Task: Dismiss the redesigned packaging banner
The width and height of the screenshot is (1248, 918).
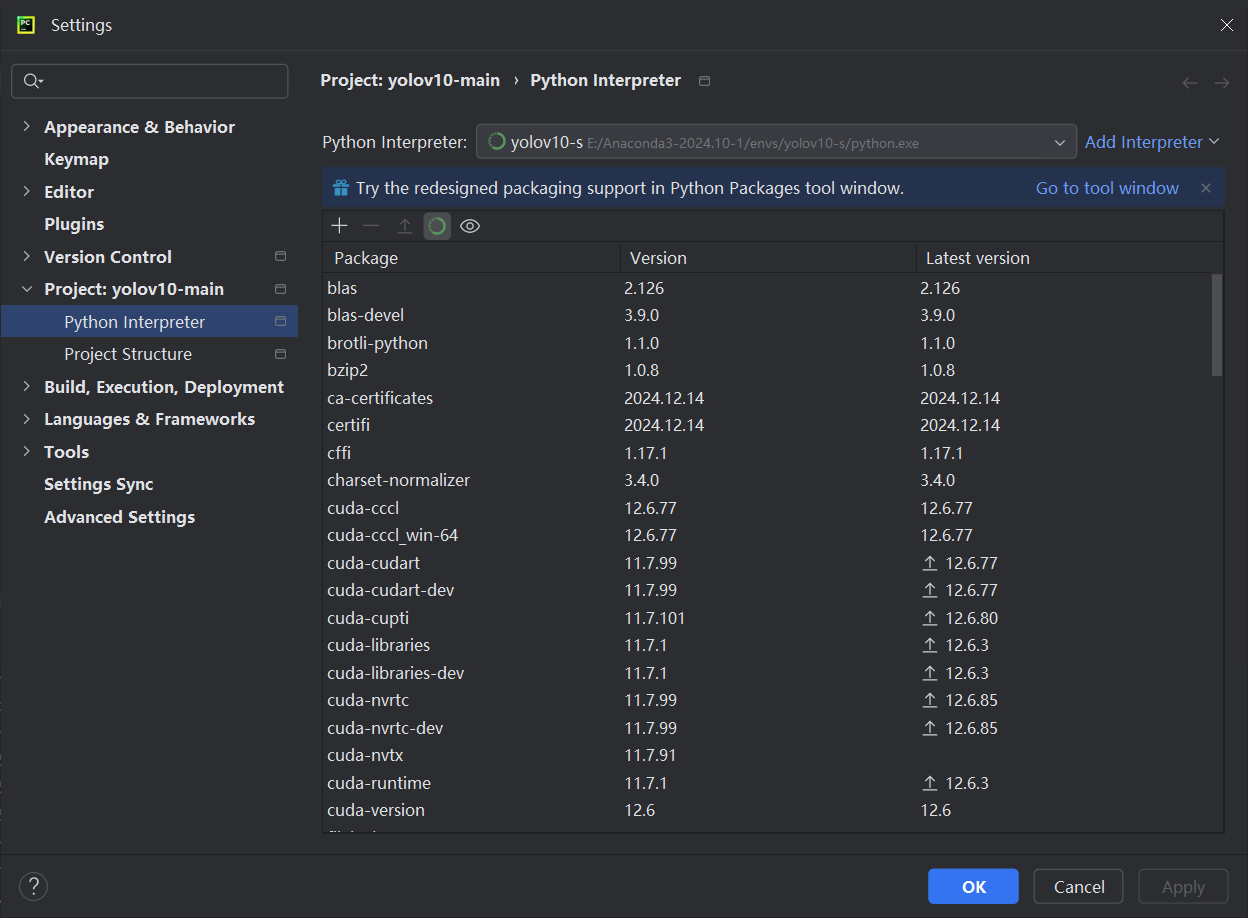Action: point(1206,188)
